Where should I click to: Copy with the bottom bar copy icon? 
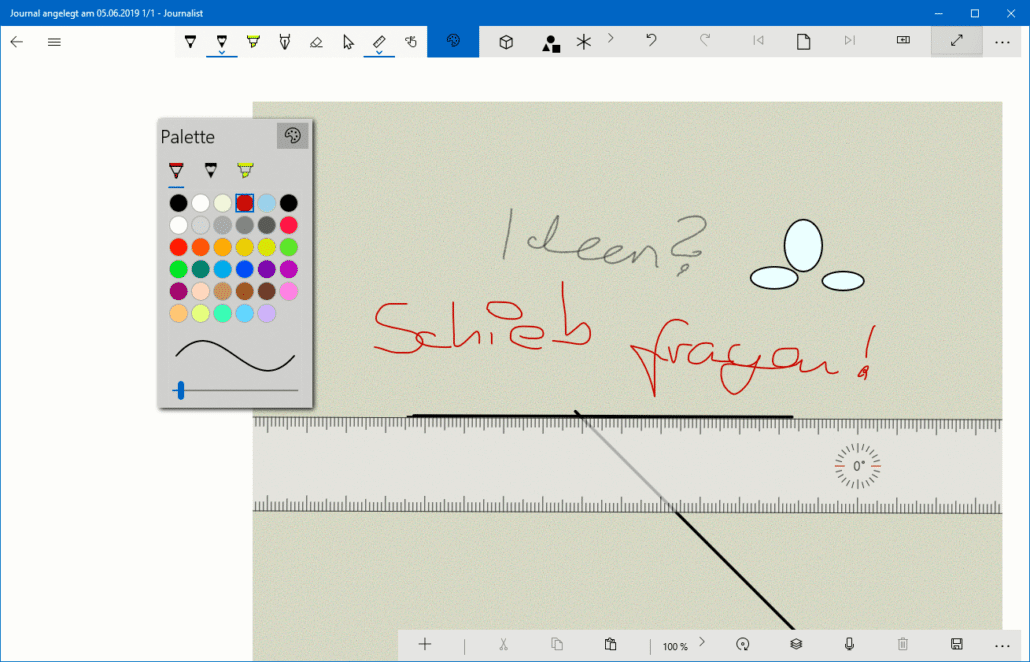click(x=557, y=644)
